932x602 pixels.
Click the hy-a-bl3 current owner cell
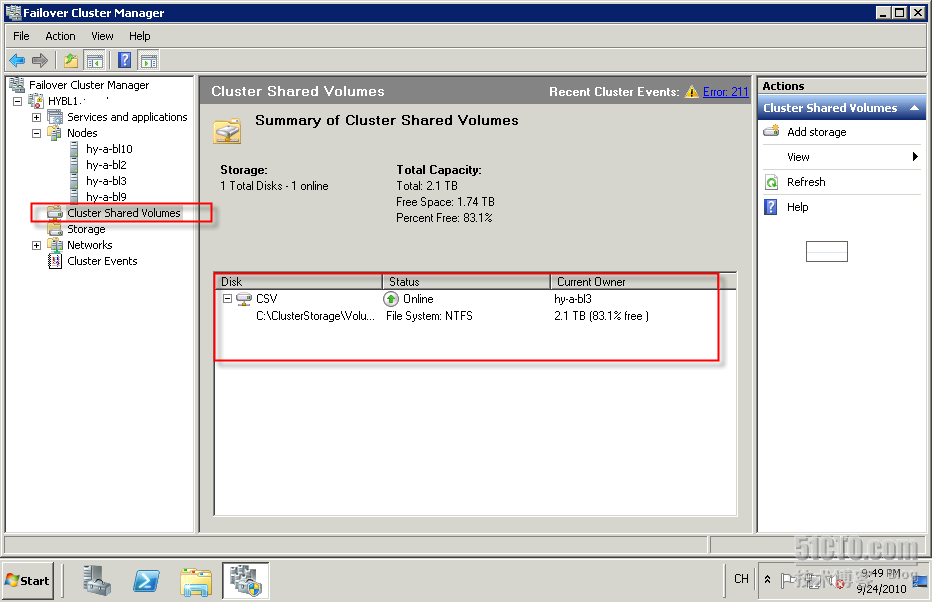pos(573,299)
